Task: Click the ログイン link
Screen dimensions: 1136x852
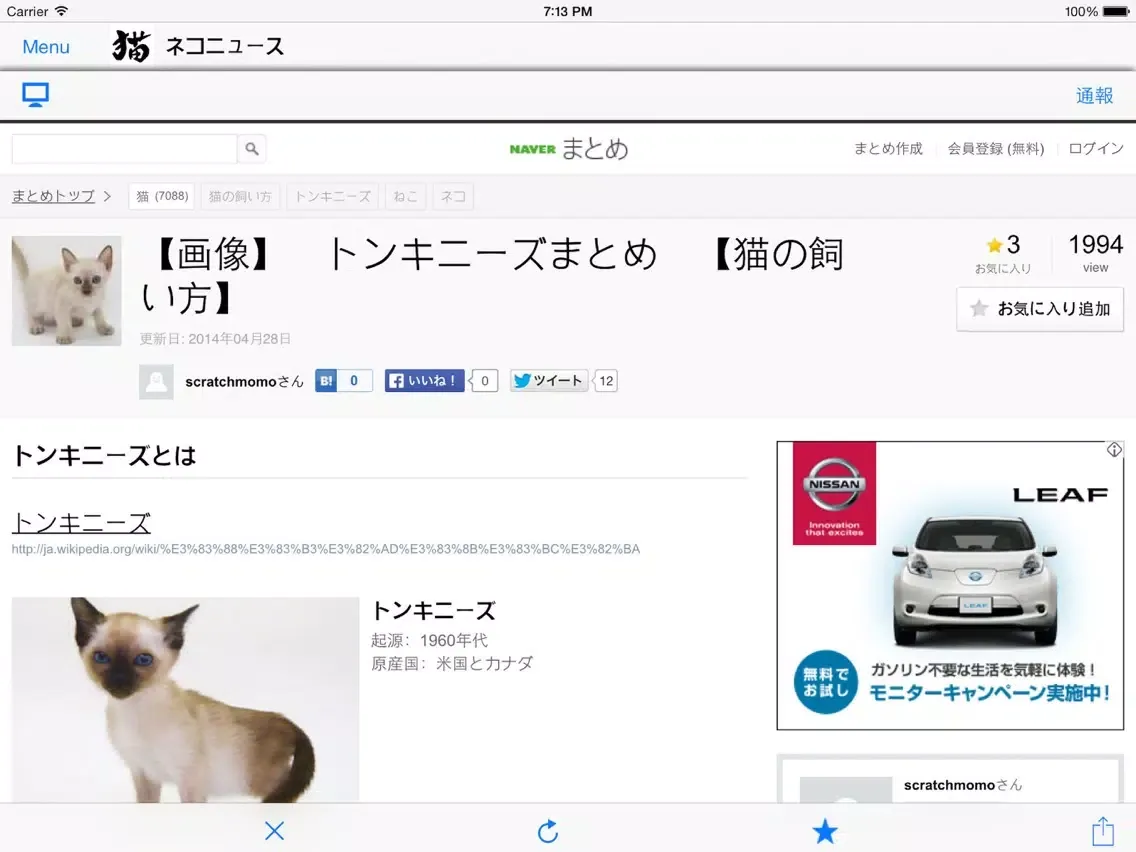Action: 1096,149
